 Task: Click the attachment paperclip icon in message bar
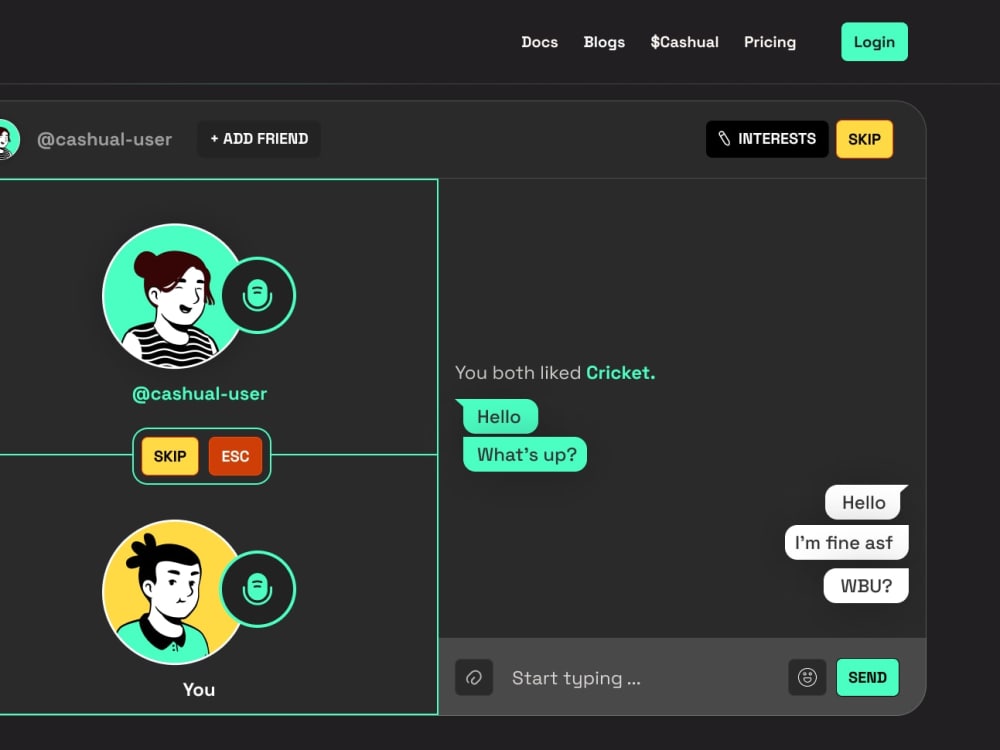point(474,677)
